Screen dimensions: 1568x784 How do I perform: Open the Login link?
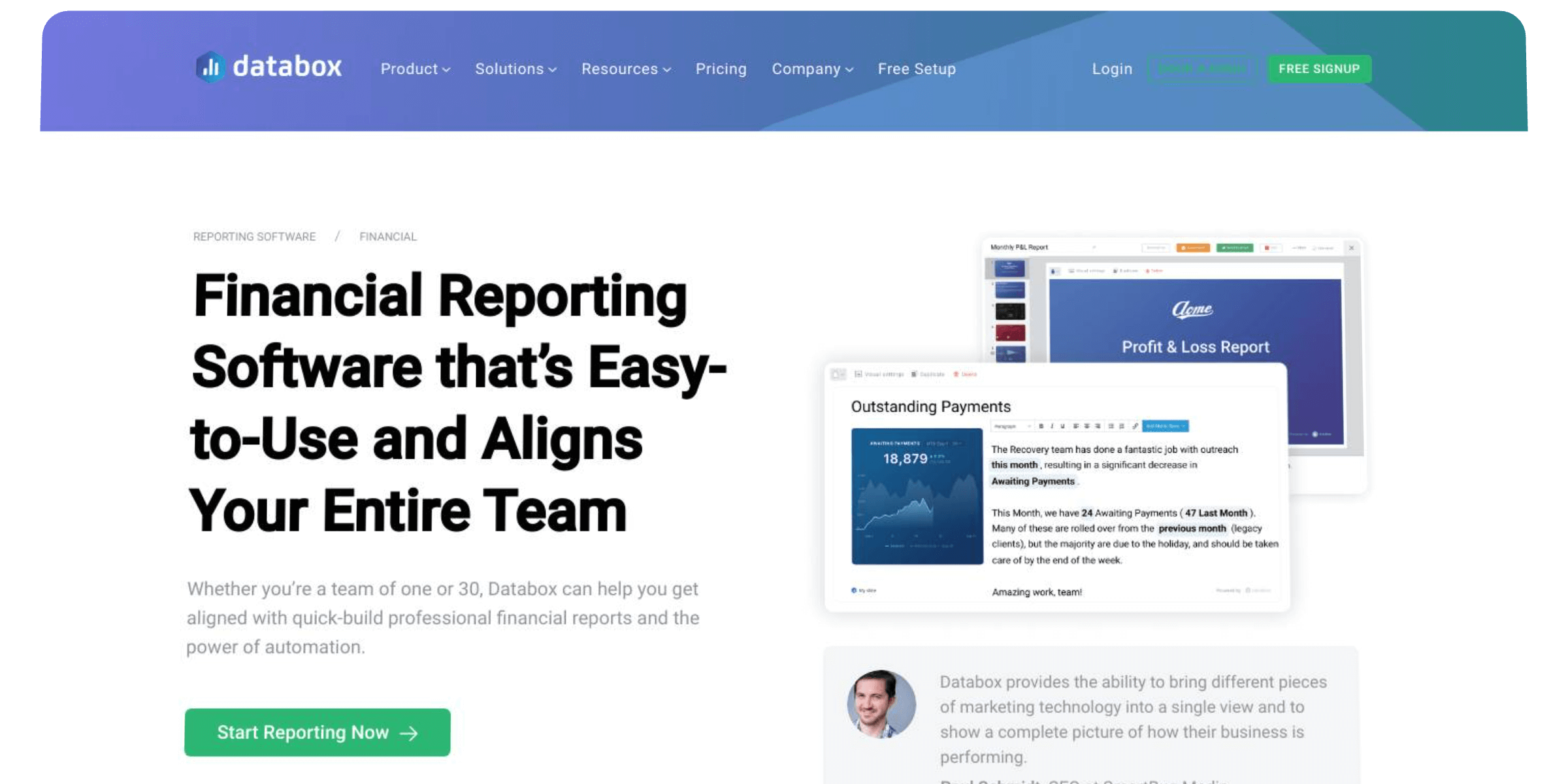[x=1111, y=69]
